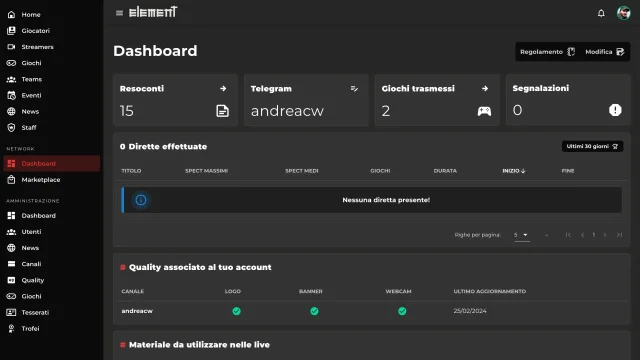Open Streamers in the sidebar
Image resolution: width=640 pixels, height=360 pixels.
(x=51, y=47)
